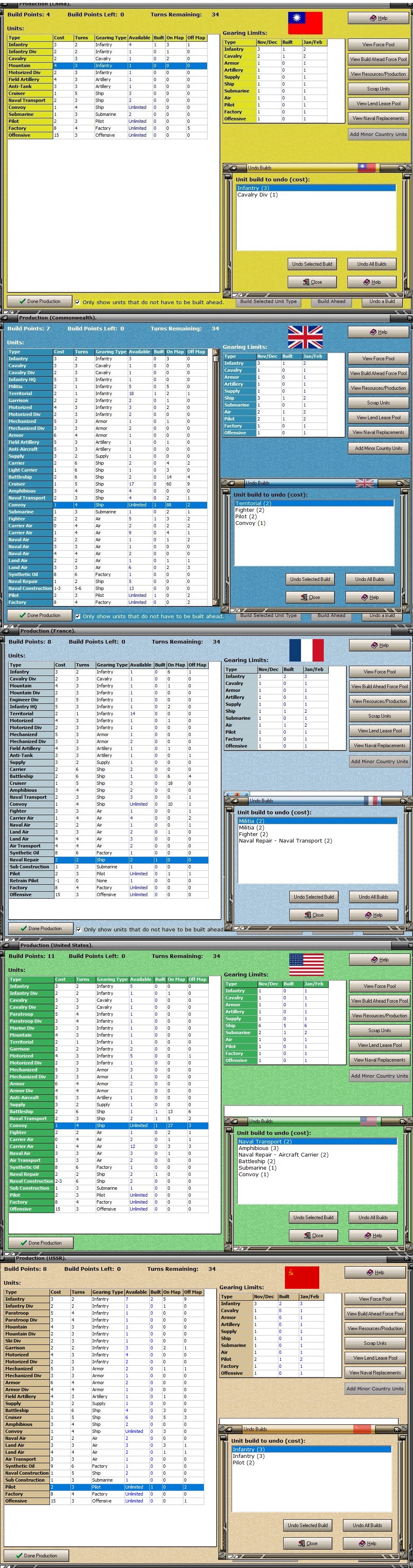Click Done Production checkmark in Commonwealth window
The height and width of the screenshot is (1568, 413).
[40, 615]
